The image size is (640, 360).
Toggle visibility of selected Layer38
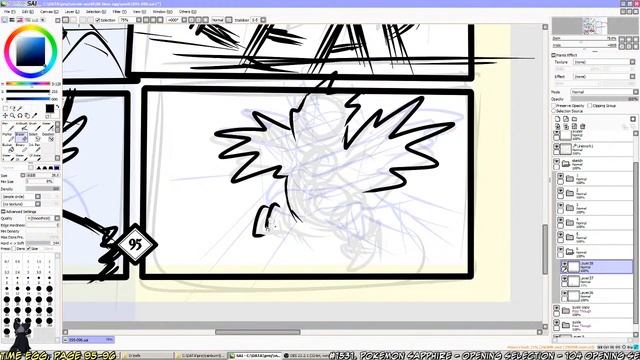point(564,264)
